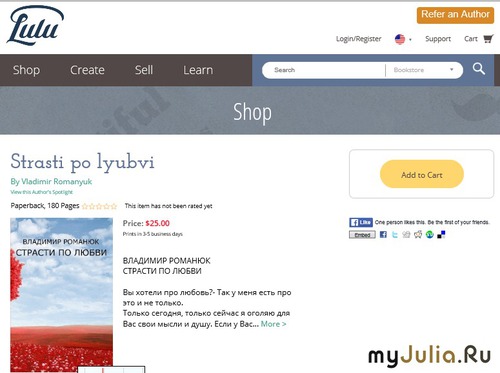Open the Sell menu
The image size is (500, 373).
click(144, 70)
